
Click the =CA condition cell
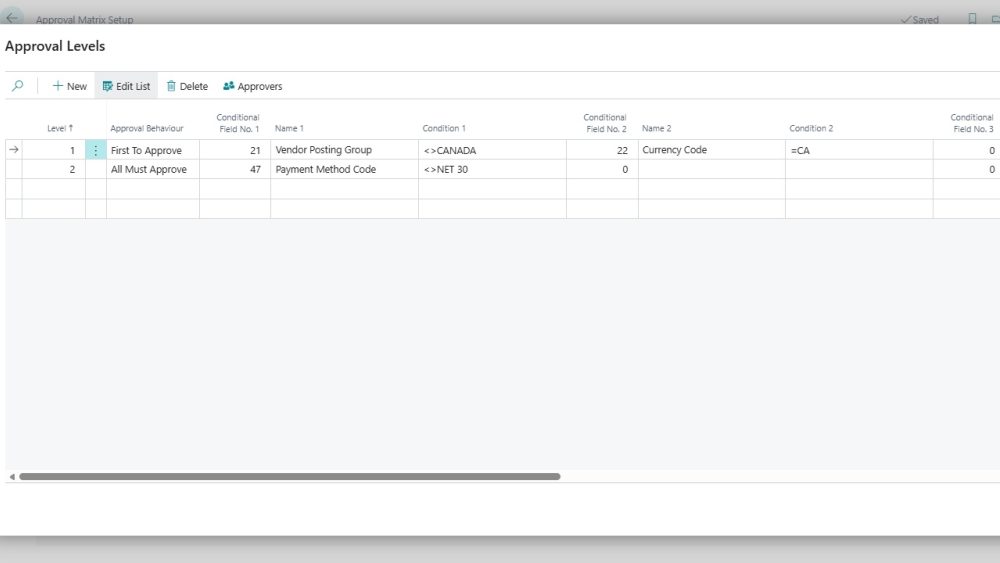859,150
